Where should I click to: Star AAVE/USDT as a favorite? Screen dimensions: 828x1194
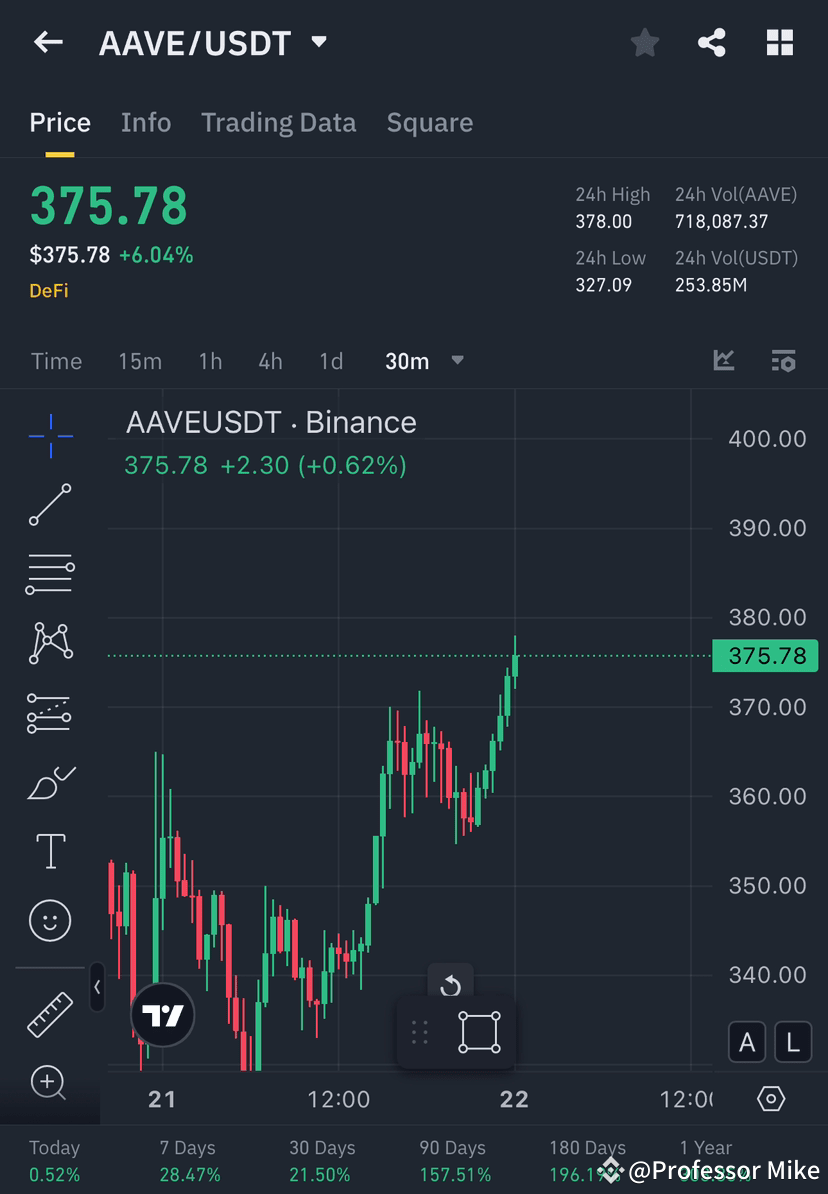click(644, 42)
